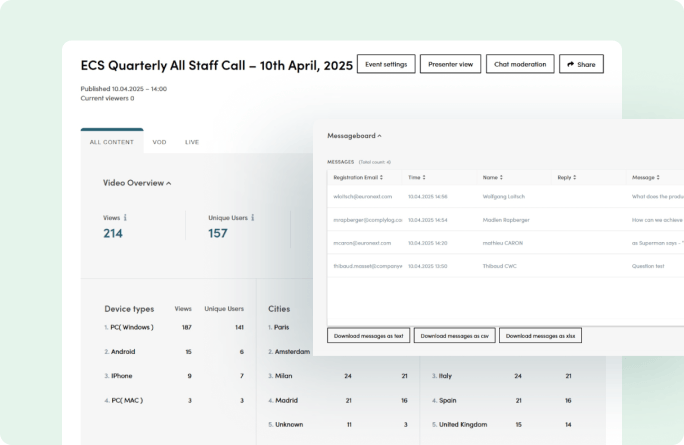This screenshot has width=684, height=445.
Task: Open Presenter view
Action: click(x=450, y=64)
